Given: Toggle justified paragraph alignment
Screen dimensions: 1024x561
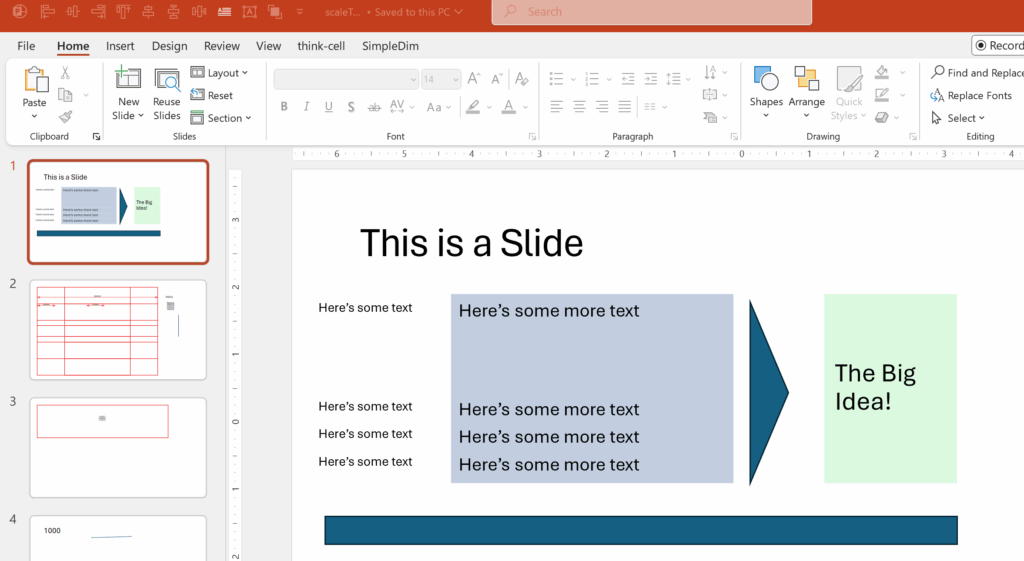Looking at the screenshot, I should (625, 106).
